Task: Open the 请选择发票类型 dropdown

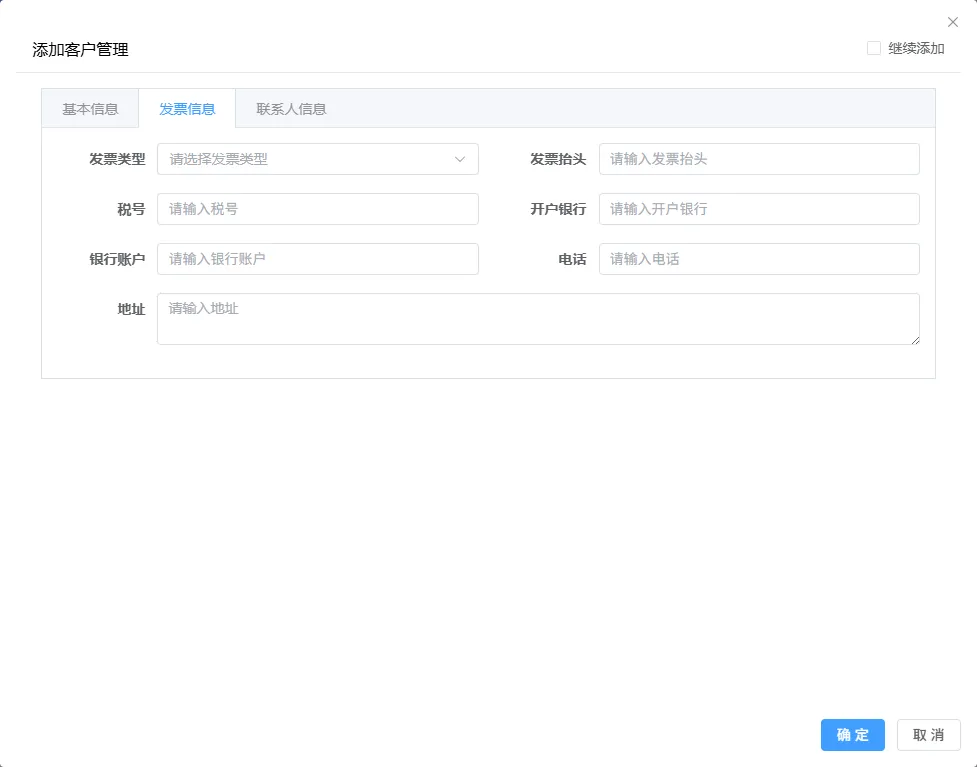Action: point(318,159)
